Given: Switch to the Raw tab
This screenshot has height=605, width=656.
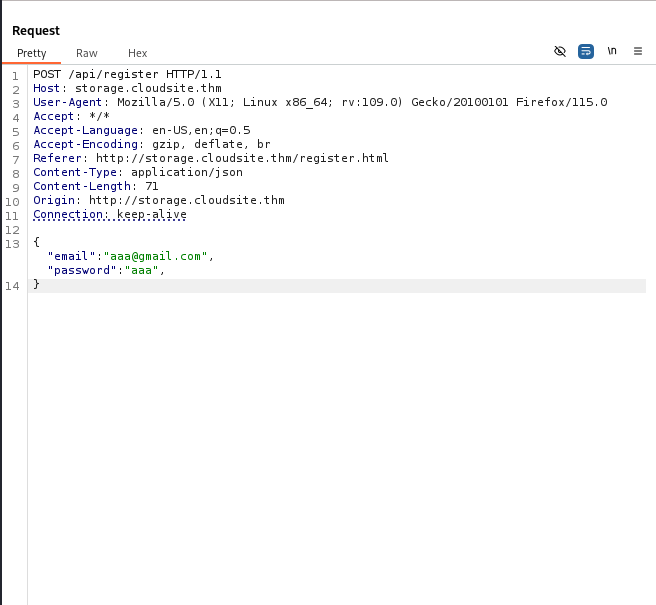Looking at the screenshot, I should click(87, 53).
